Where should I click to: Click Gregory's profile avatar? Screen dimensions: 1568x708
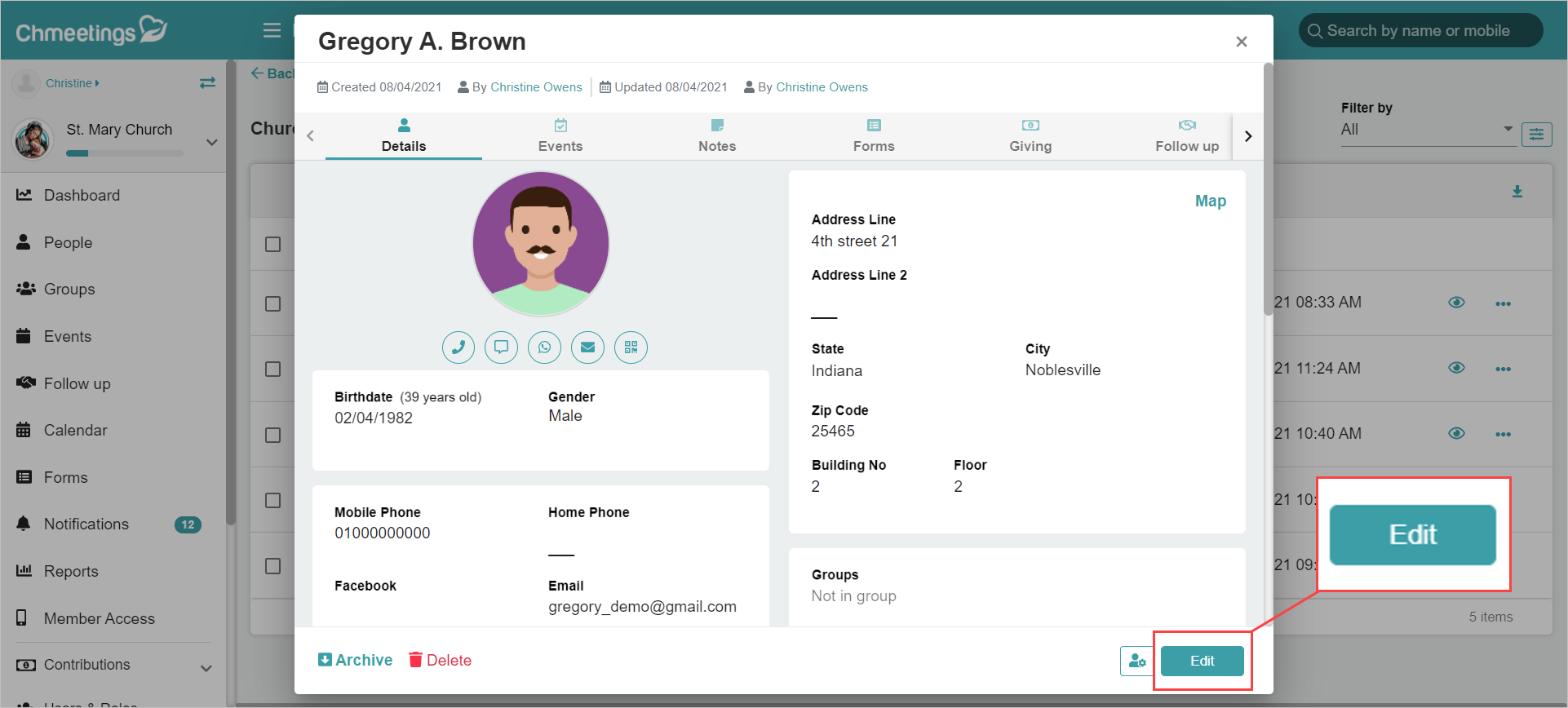(x=541, y=243)
